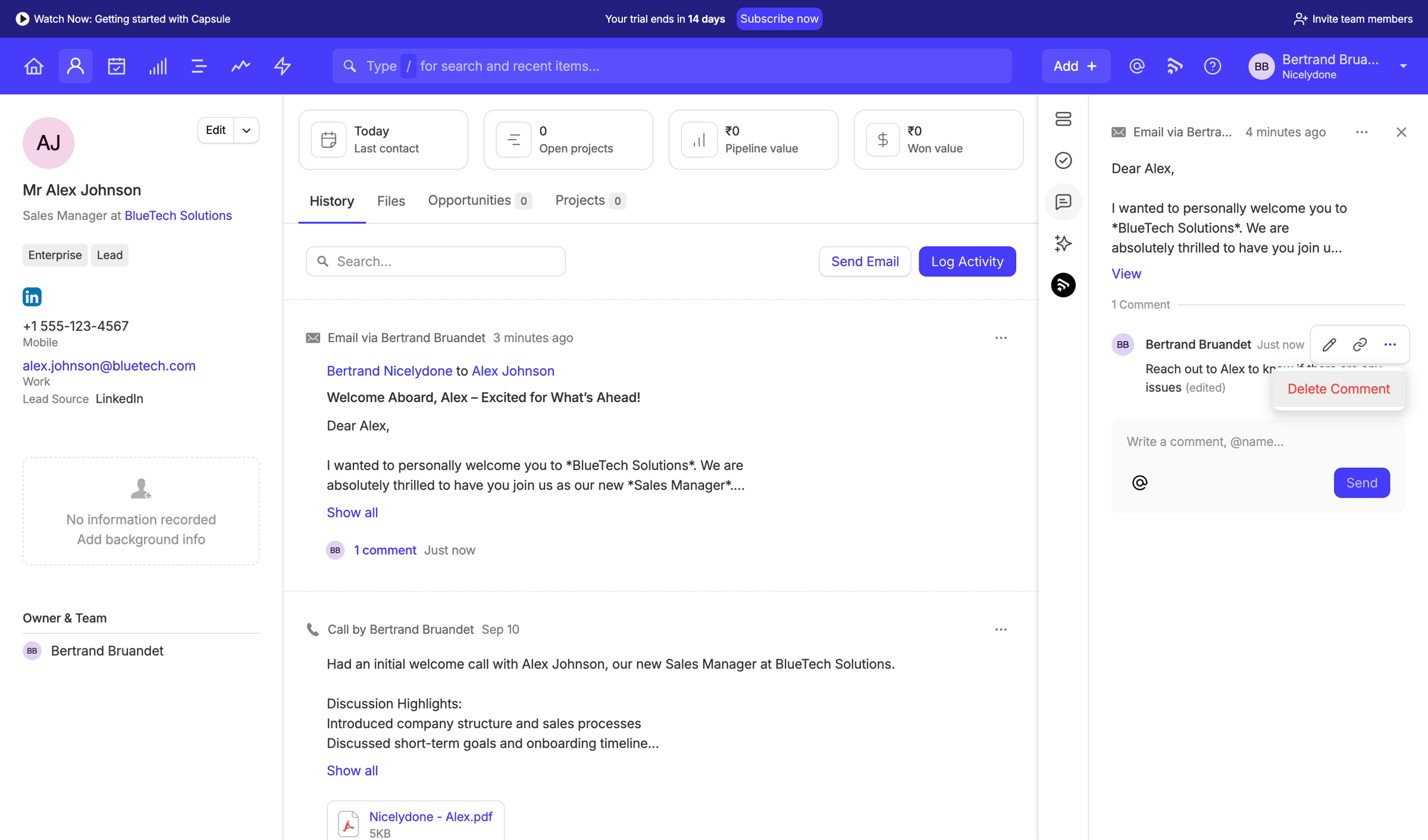Open the People & Organisations icon
This screenshot has width=1428, height=840.
[76, 66]
